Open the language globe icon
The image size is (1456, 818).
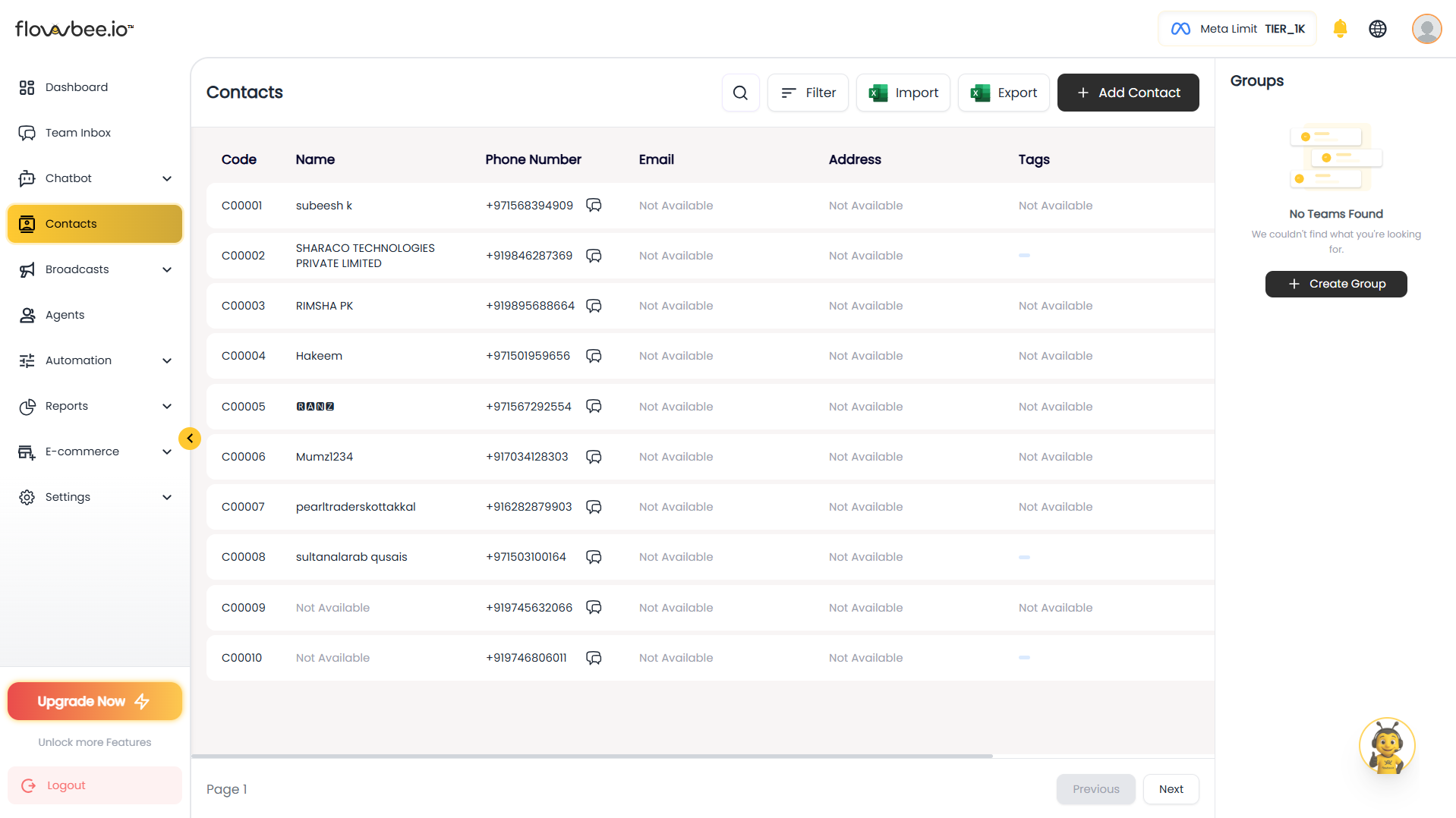(x=1377, y=29)
